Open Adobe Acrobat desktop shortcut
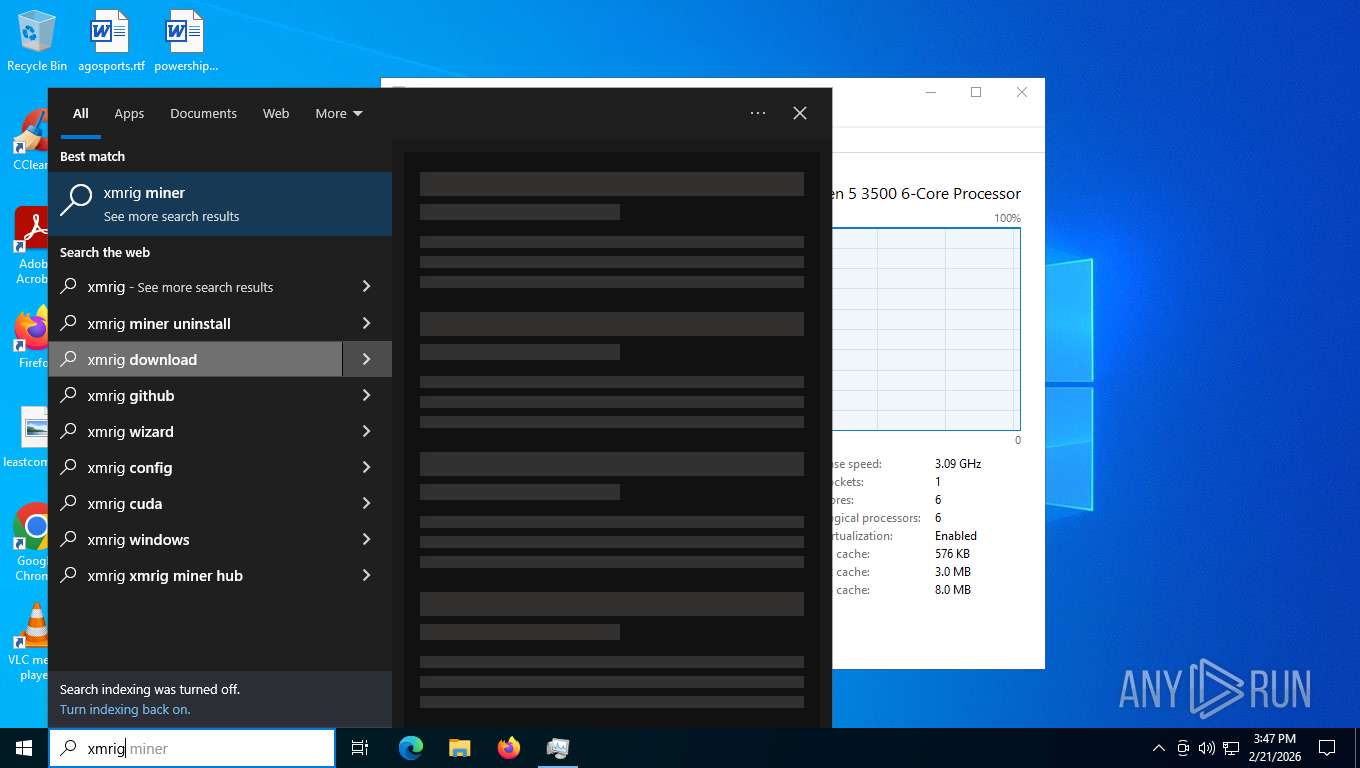1360x768 pixels. pyautogui.click(x=30, y=246)
